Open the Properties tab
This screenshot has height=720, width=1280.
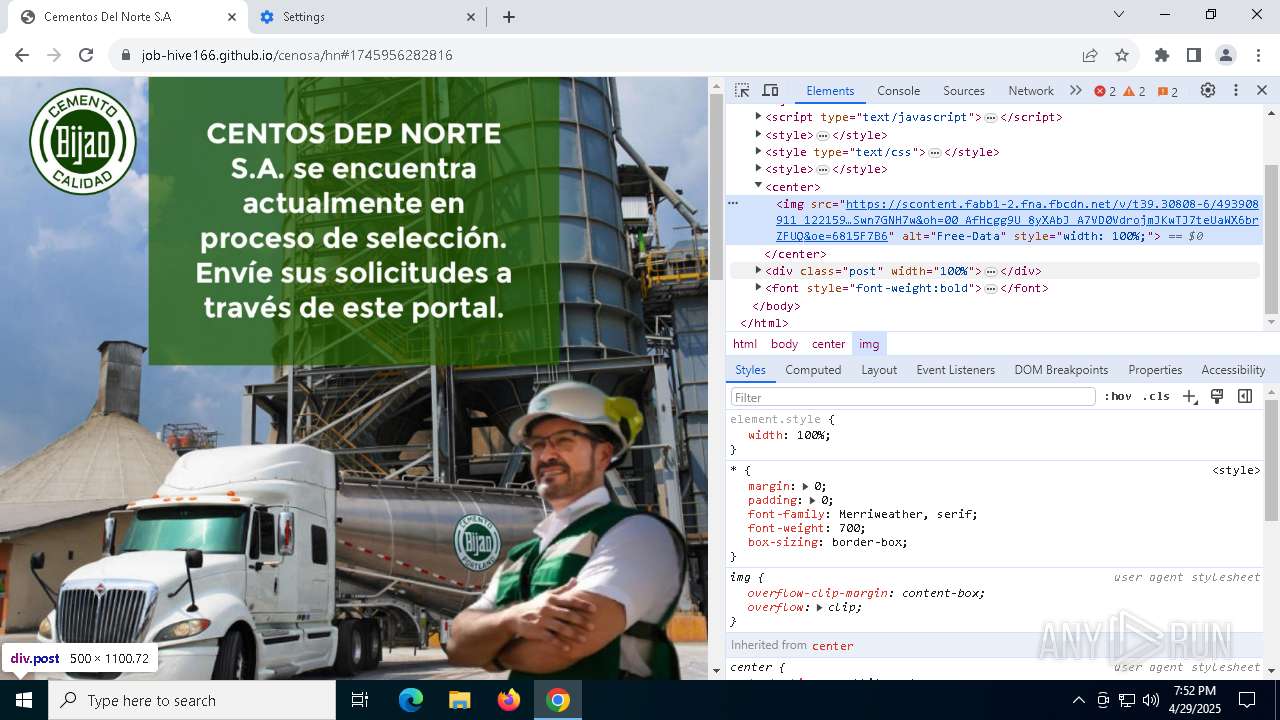coord(1155,370)
